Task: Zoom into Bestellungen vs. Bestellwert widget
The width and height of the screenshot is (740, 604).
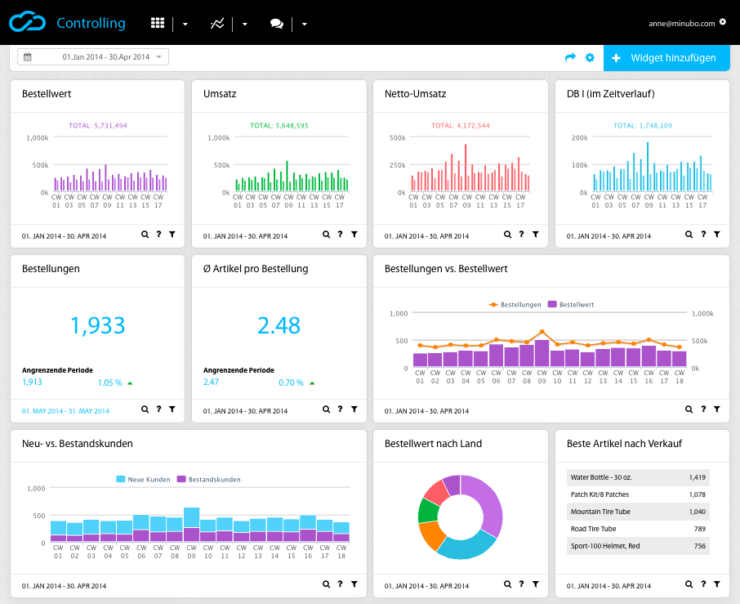Action: [689, 409]
